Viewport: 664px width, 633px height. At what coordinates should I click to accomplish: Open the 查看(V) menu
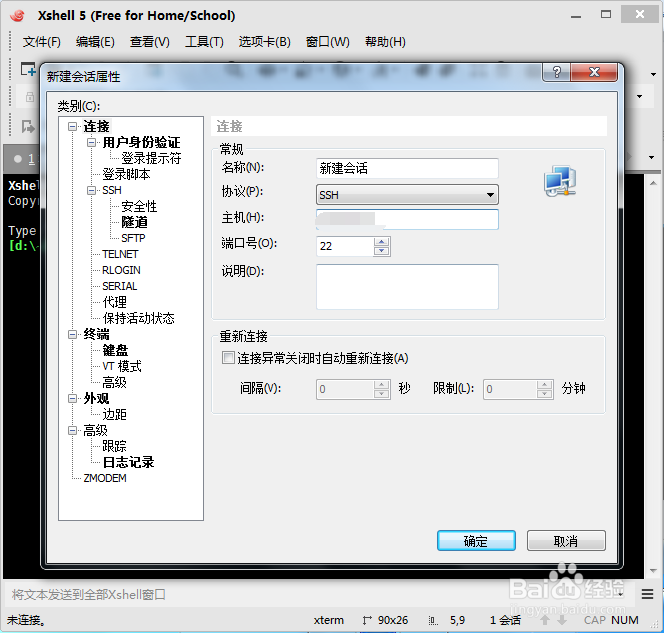tap(149, 42)
